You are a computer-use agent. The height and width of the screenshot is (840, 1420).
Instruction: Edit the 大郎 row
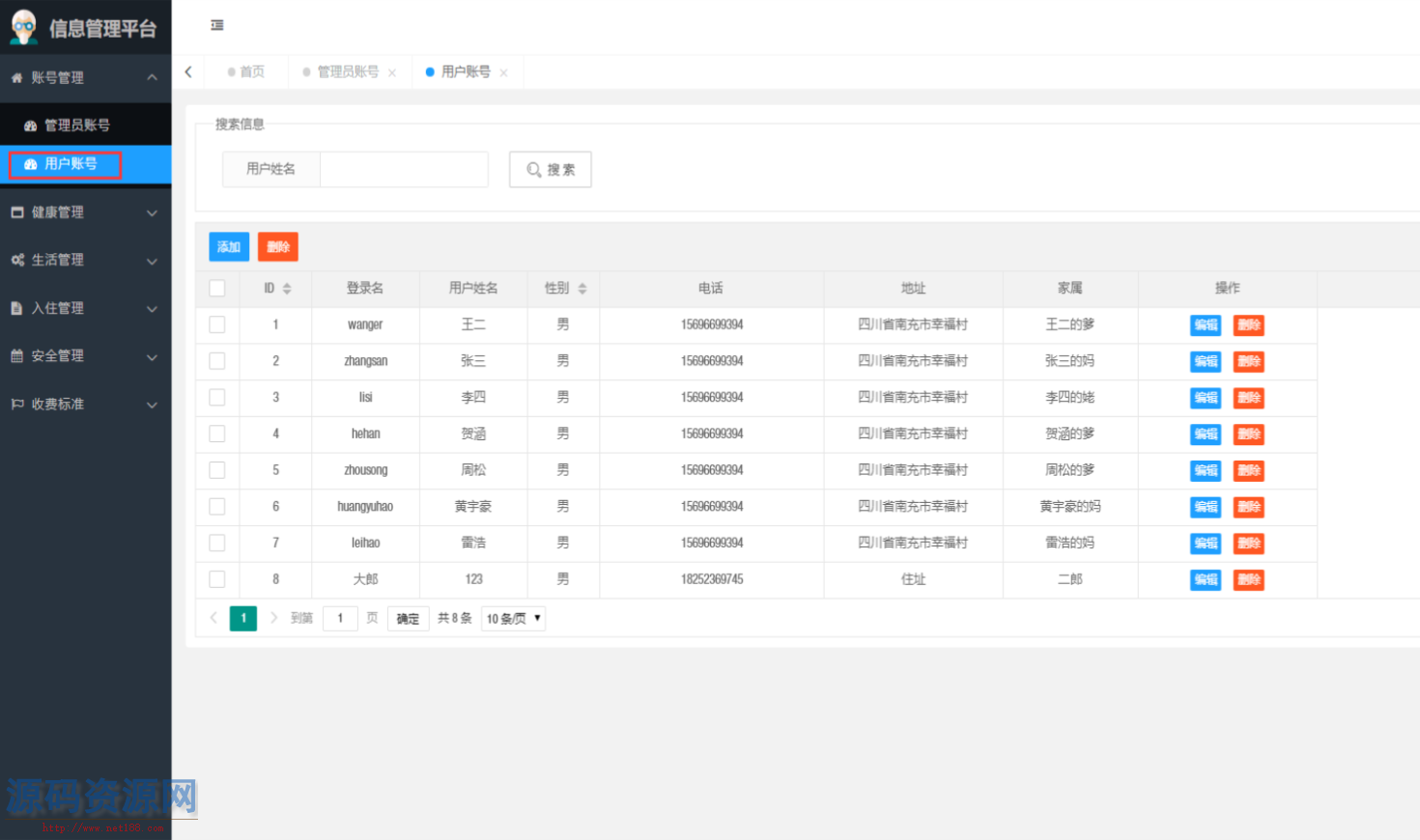point(1206,579)
